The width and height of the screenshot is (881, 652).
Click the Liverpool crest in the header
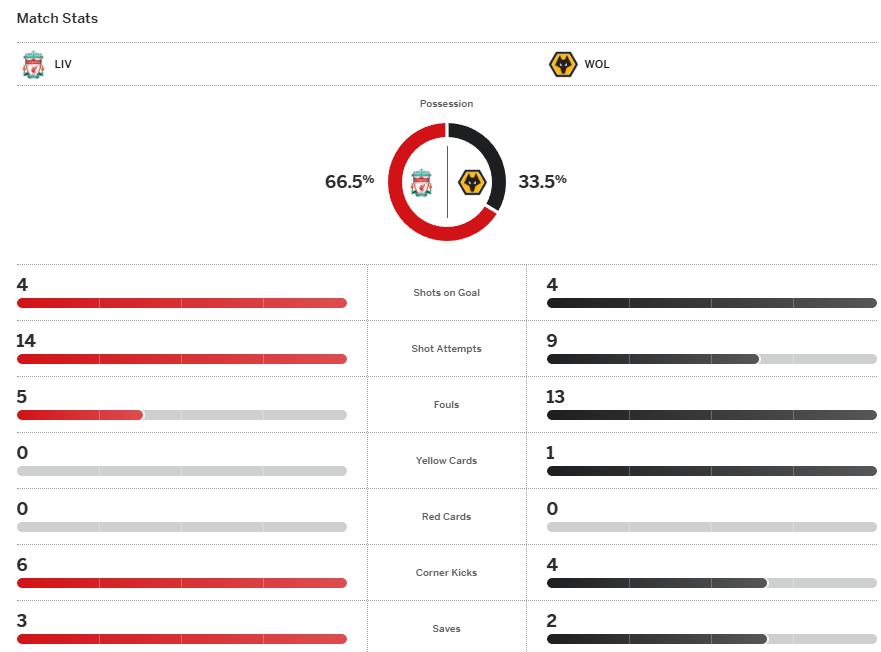33,64
